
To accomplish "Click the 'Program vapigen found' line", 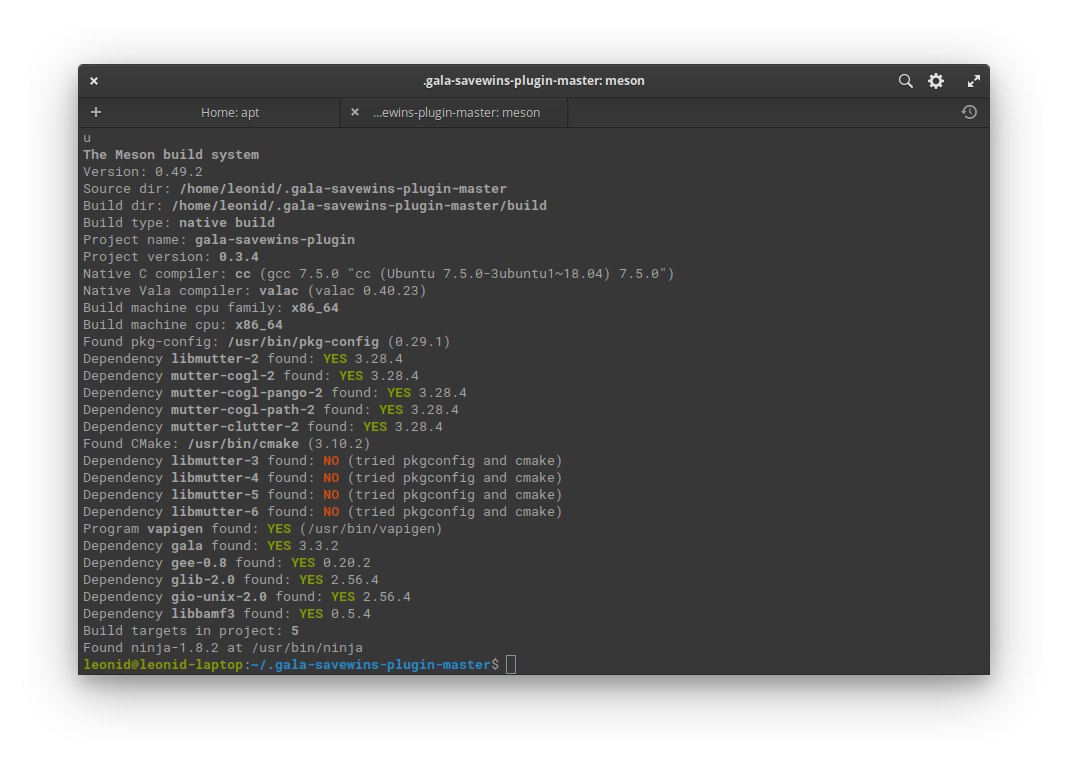I will pyautogui.click(x=263, y=529).
